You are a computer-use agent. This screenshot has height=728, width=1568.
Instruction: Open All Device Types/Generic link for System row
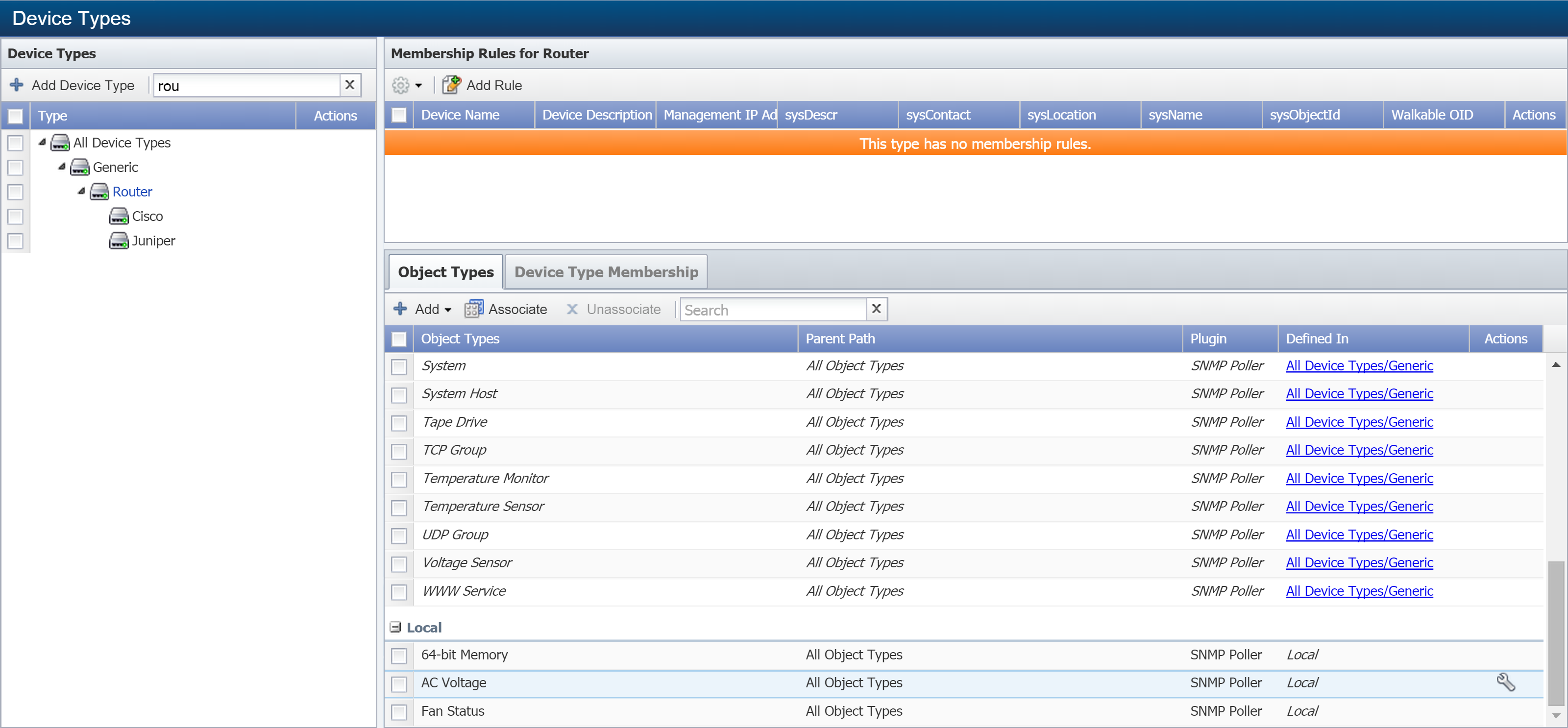coord(1359,365)
